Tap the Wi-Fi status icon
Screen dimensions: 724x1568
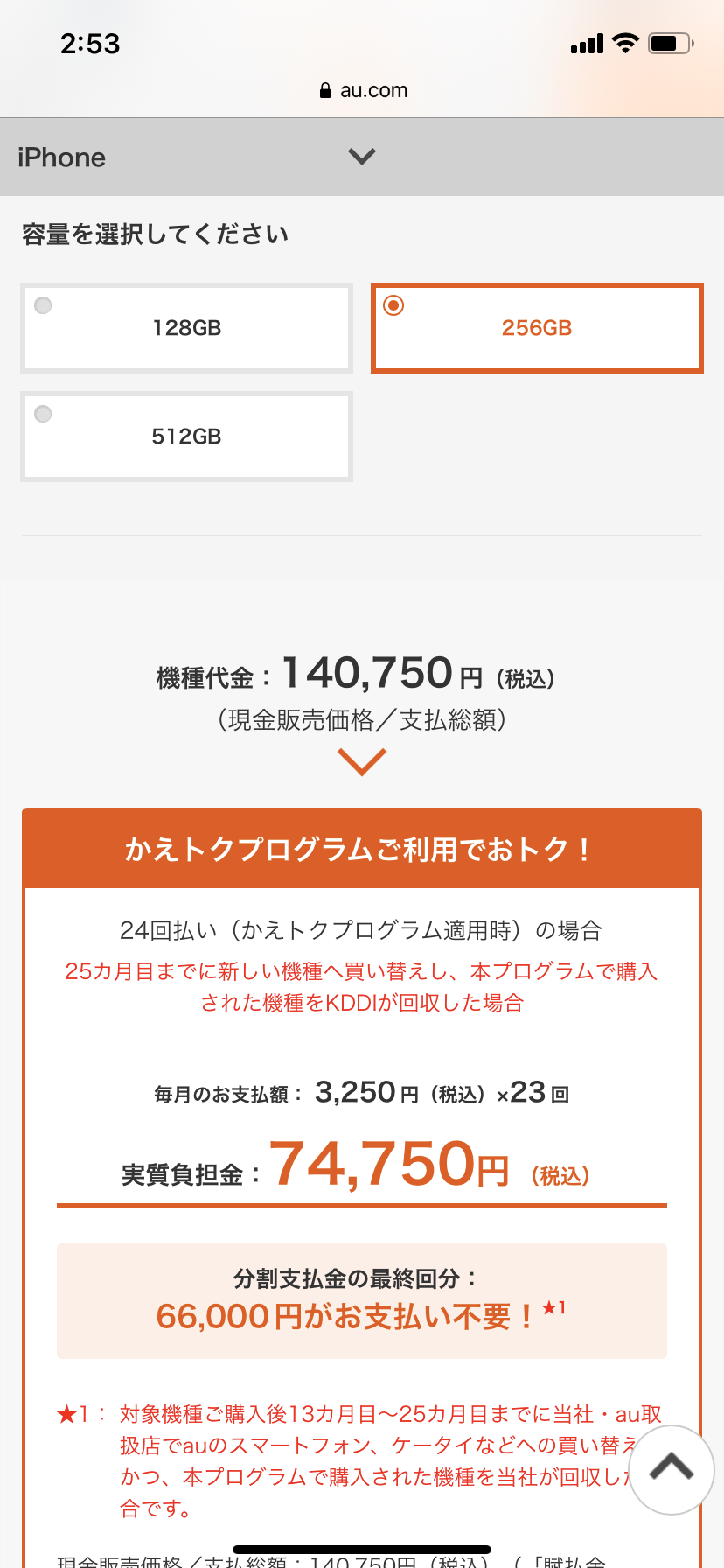pos(625,43)
